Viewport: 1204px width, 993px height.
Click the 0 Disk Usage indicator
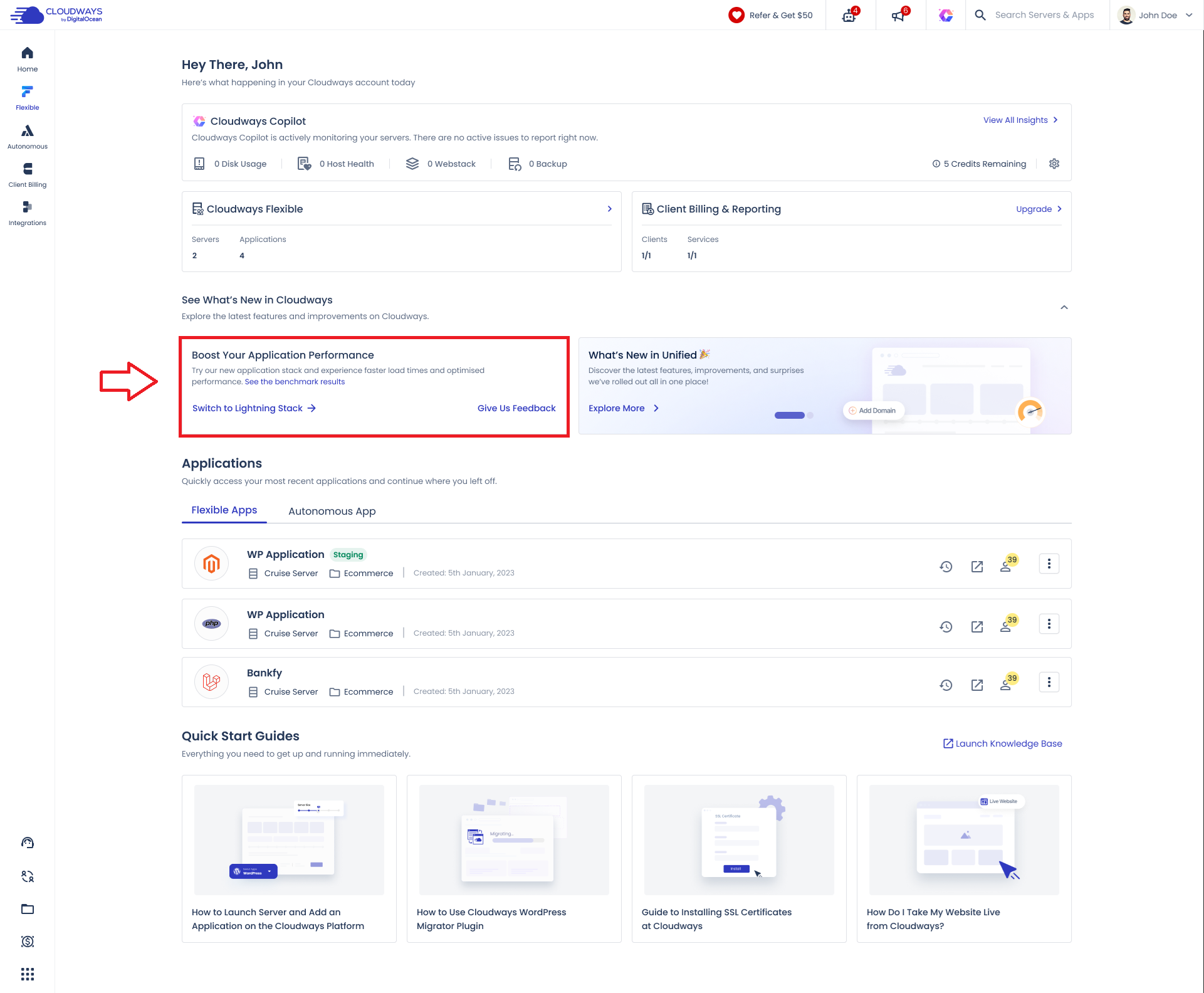pyautogui.click(x=230, y=164)
